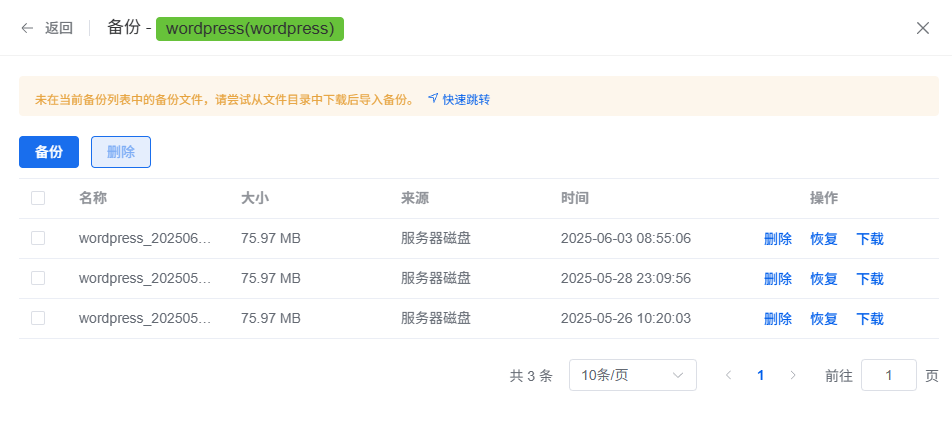Click 75.97 MB in the 2025-06-03 row

pyautogui.click(x=271, y=239)
